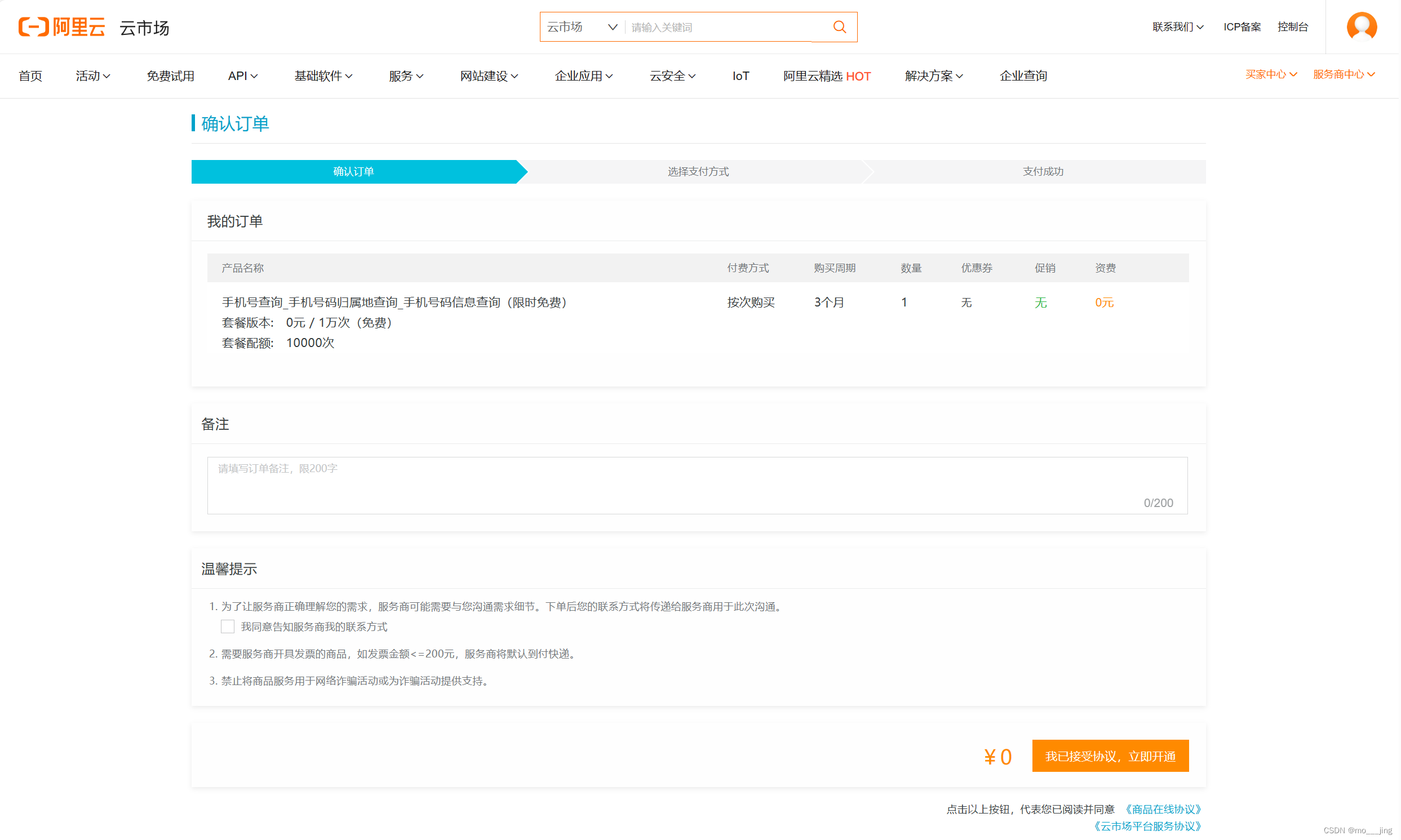Click 我已接受协议，立即开通 button
1401x840 pixels.
pyautogui.click(x=1110, y=756)
